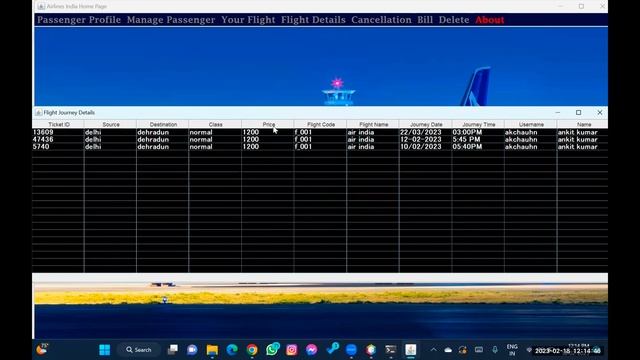Open the Cancellation menu
Viewport: 640px width, 360px height.
[x=381, y=20]
